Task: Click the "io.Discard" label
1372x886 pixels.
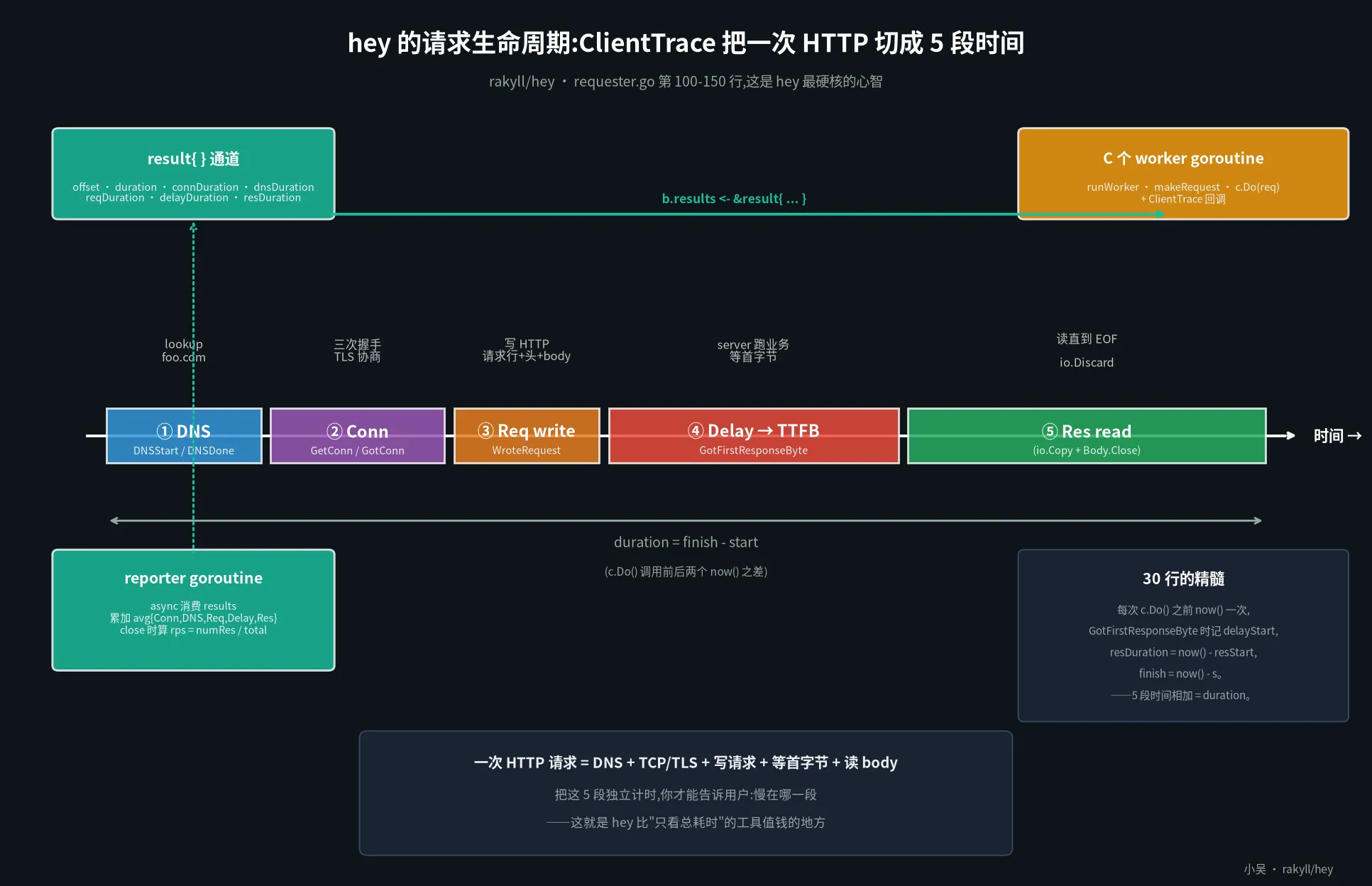Action: pos(1087,363)
